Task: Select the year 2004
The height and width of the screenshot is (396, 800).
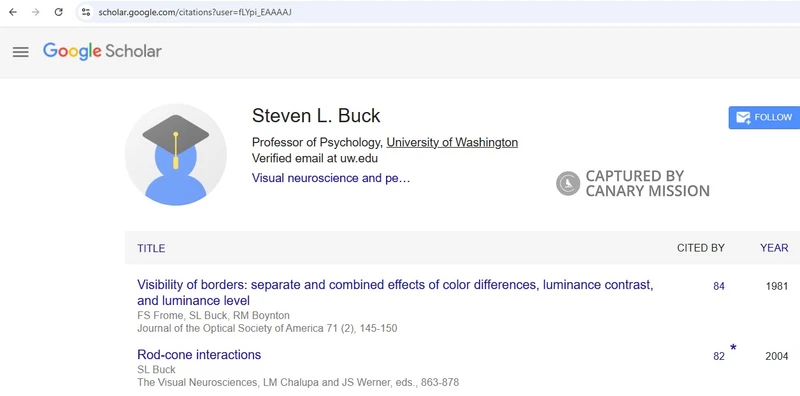Action: coord(777,356)
